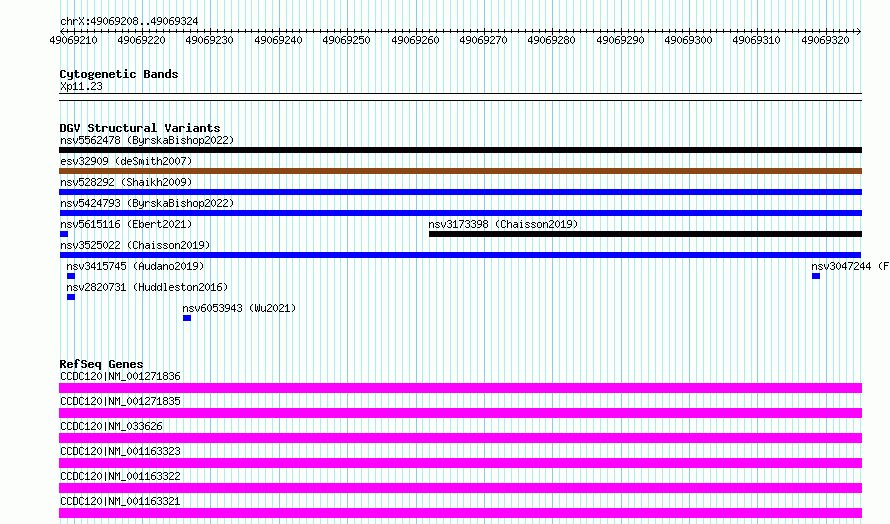
Task: Open gene label CCDC120|NM_001271835
Action: click(120, 401)
